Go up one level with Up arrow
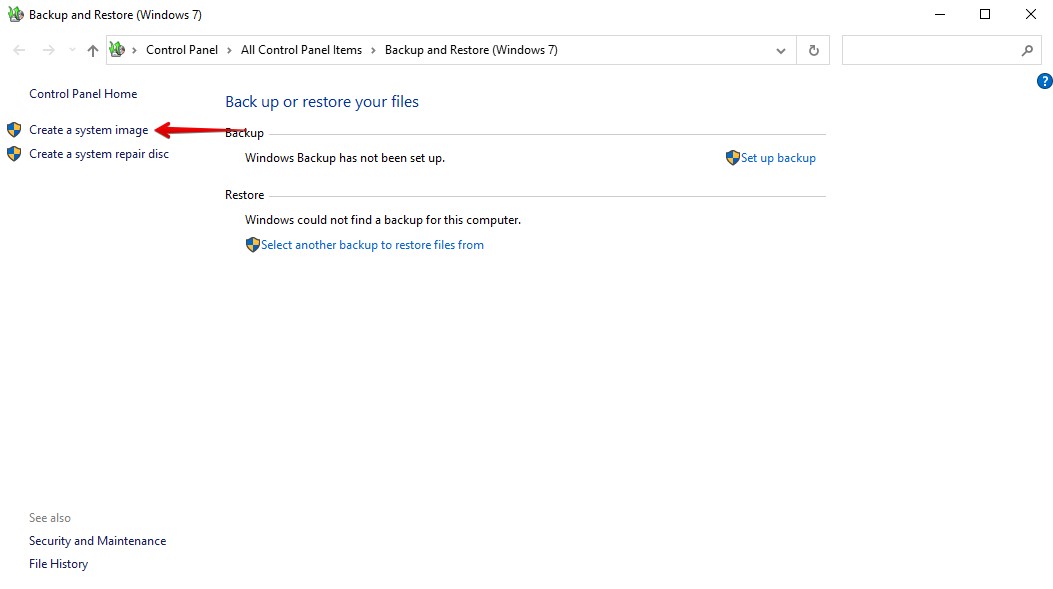Screen dimensions: 1053x589 [93, 50]
